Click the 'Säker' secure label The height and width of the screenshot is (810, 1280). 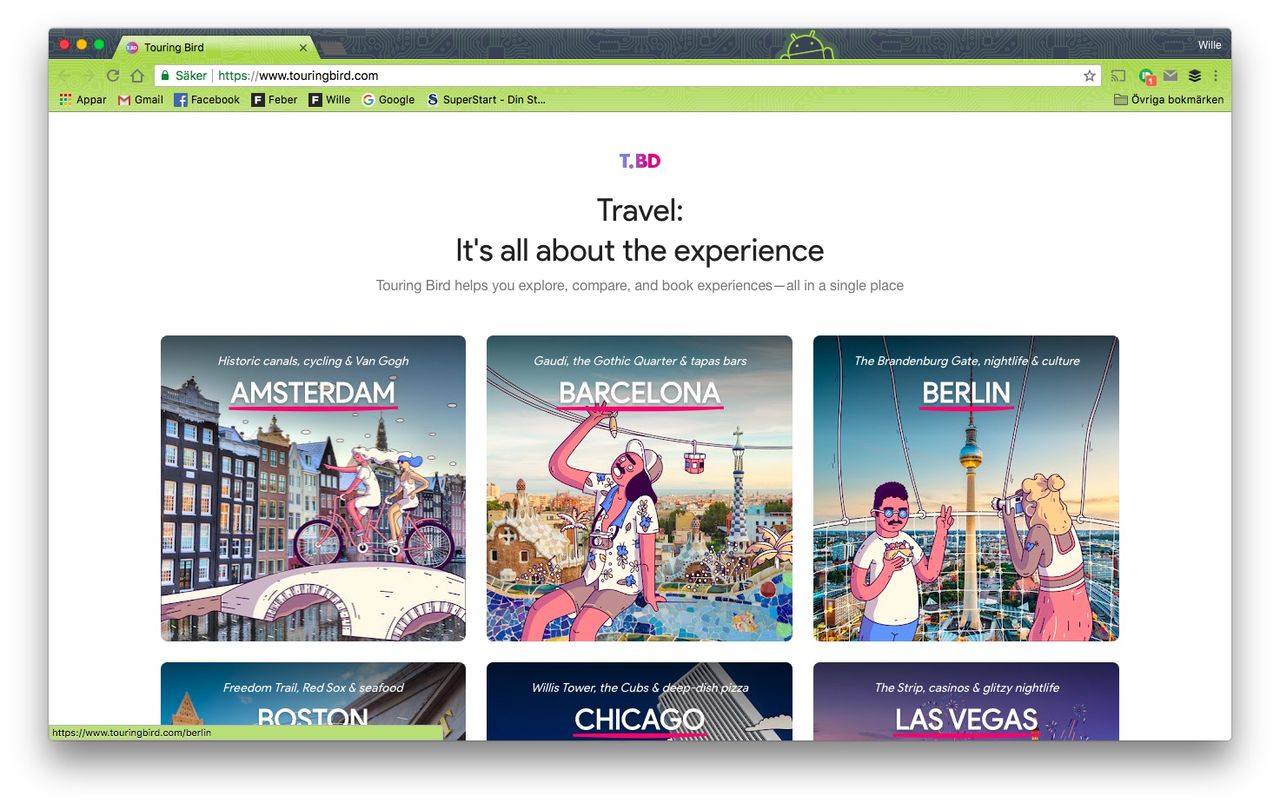coord(190,76)
